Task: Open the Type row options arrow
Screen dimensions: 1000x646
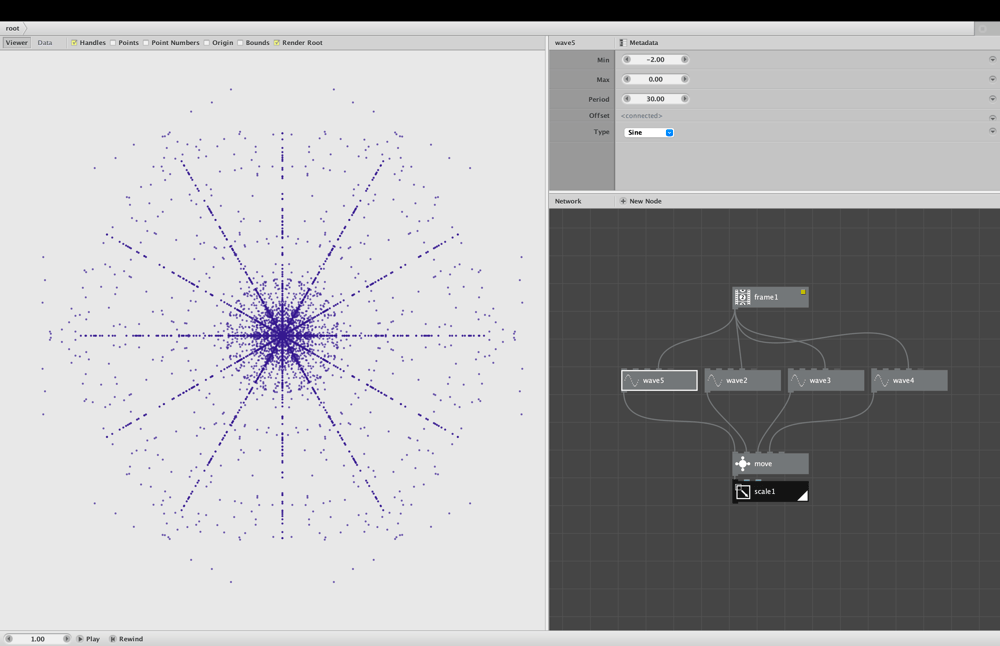Action: [992, 131]
